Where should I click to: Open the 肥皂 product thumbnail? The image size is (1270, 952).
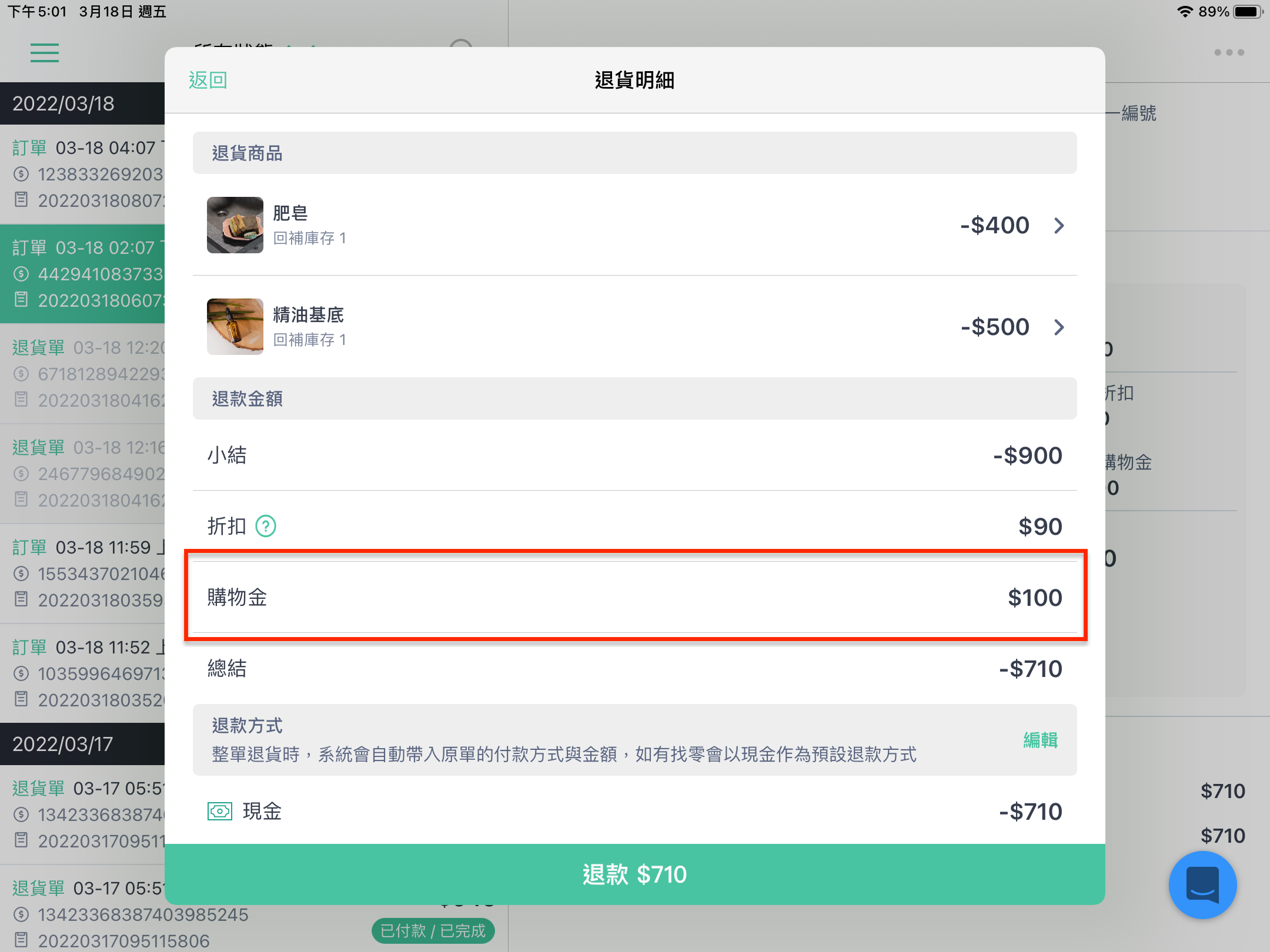point(235,225)
